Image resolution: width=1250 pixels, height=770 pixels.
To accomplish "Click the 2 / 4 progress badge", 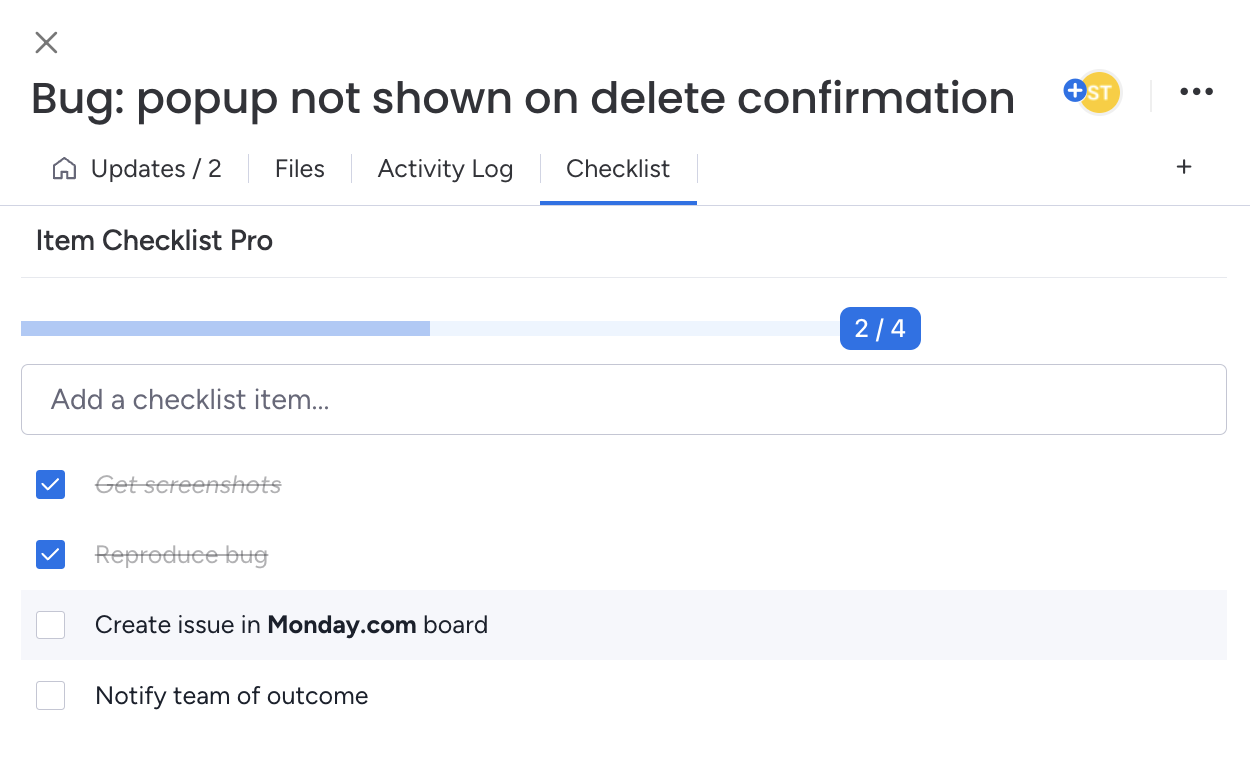I will [x=880, y=329].
